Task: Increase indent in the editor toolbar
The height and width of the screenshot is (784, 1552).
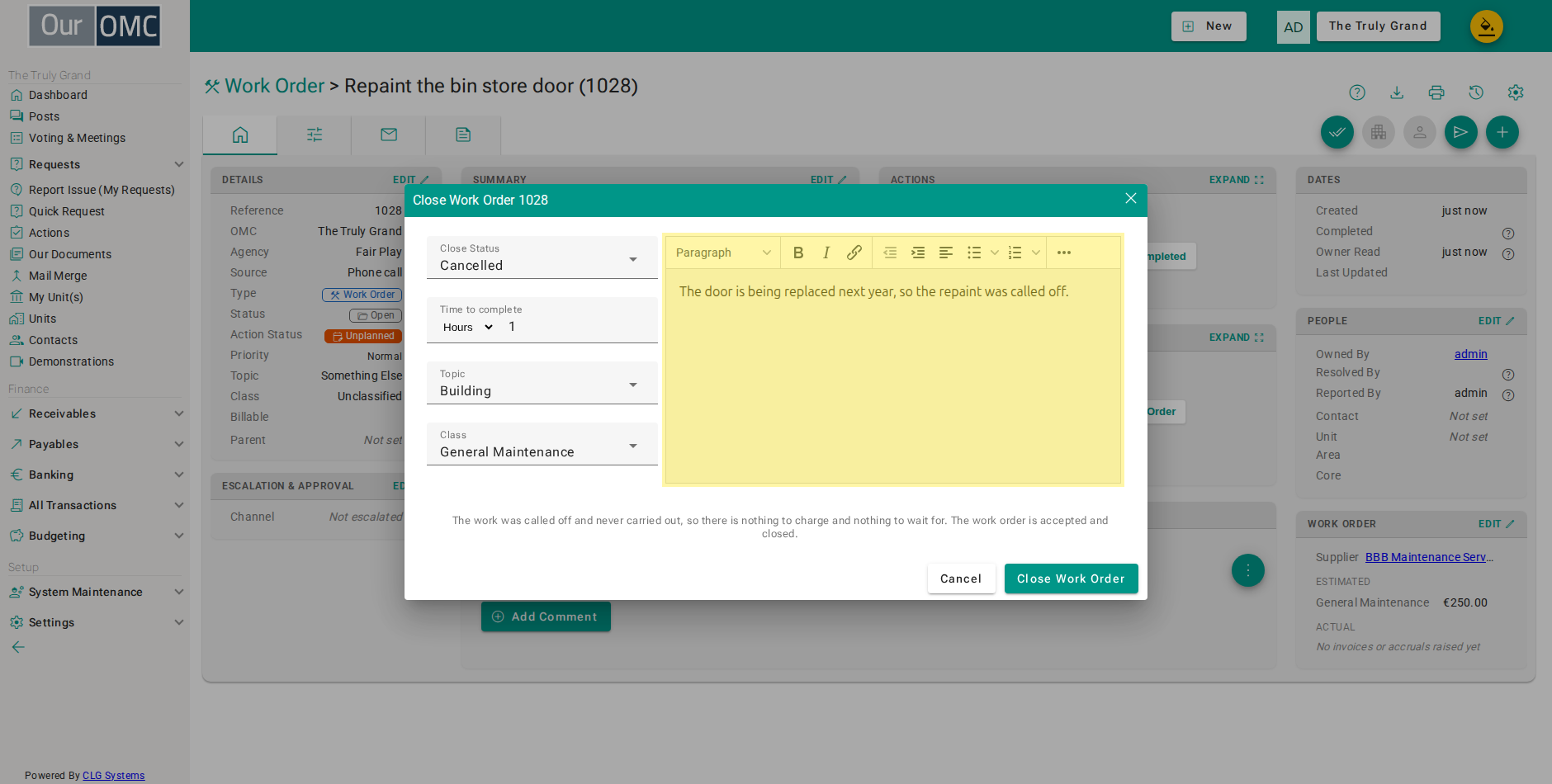Action: pyautogui.click(x=918, y=253)
